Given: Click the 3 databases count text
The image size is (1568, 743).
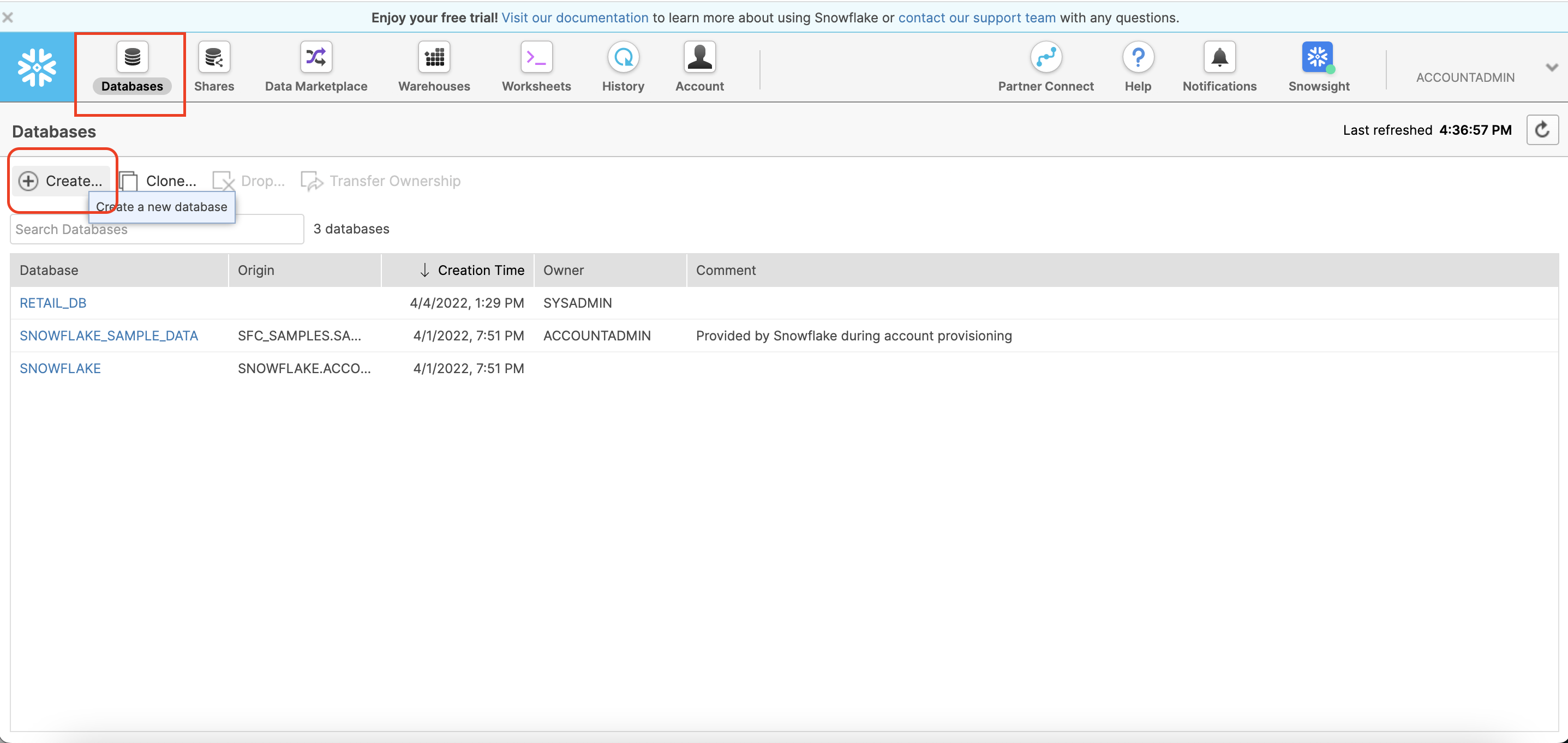Looking at the screenshot, I should tap(351, 229).
